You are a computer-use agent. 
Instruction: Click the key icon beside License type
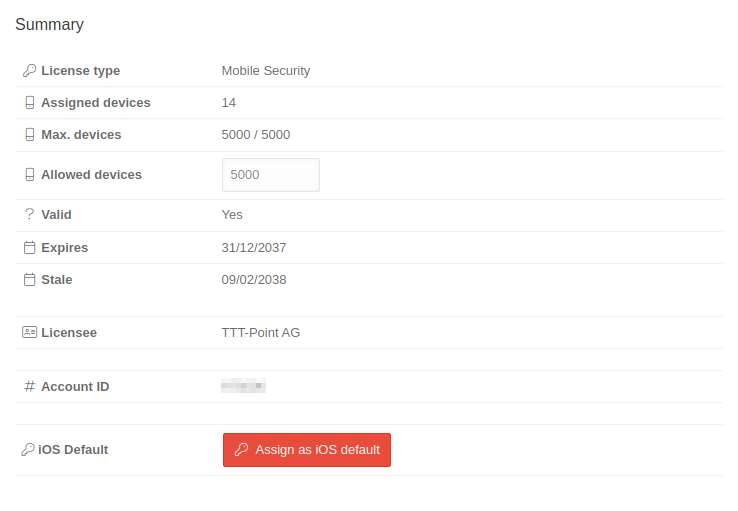tap(29, 71)
